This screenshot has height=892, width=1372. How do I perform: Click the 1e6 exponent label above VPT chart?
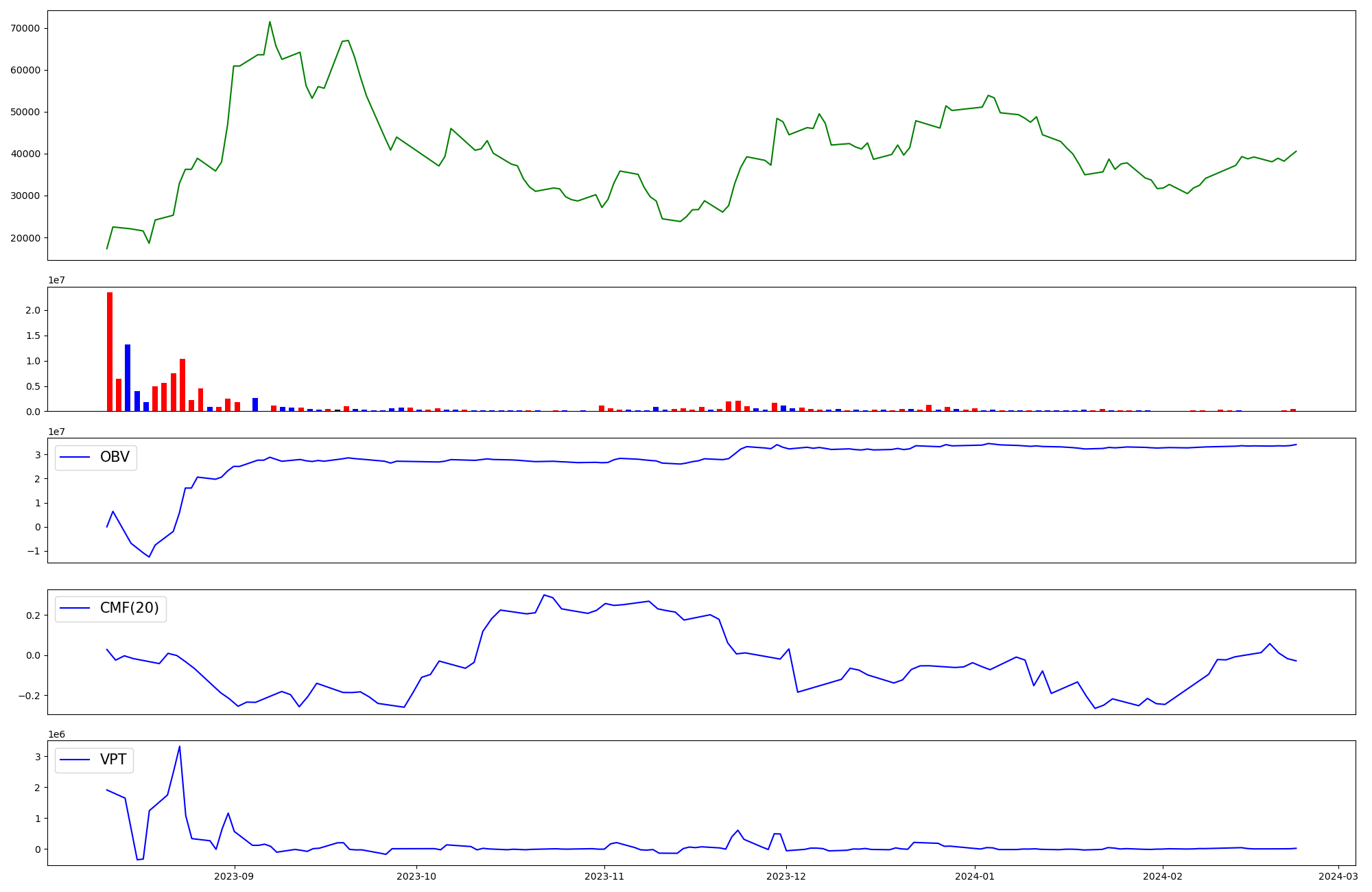56,734
